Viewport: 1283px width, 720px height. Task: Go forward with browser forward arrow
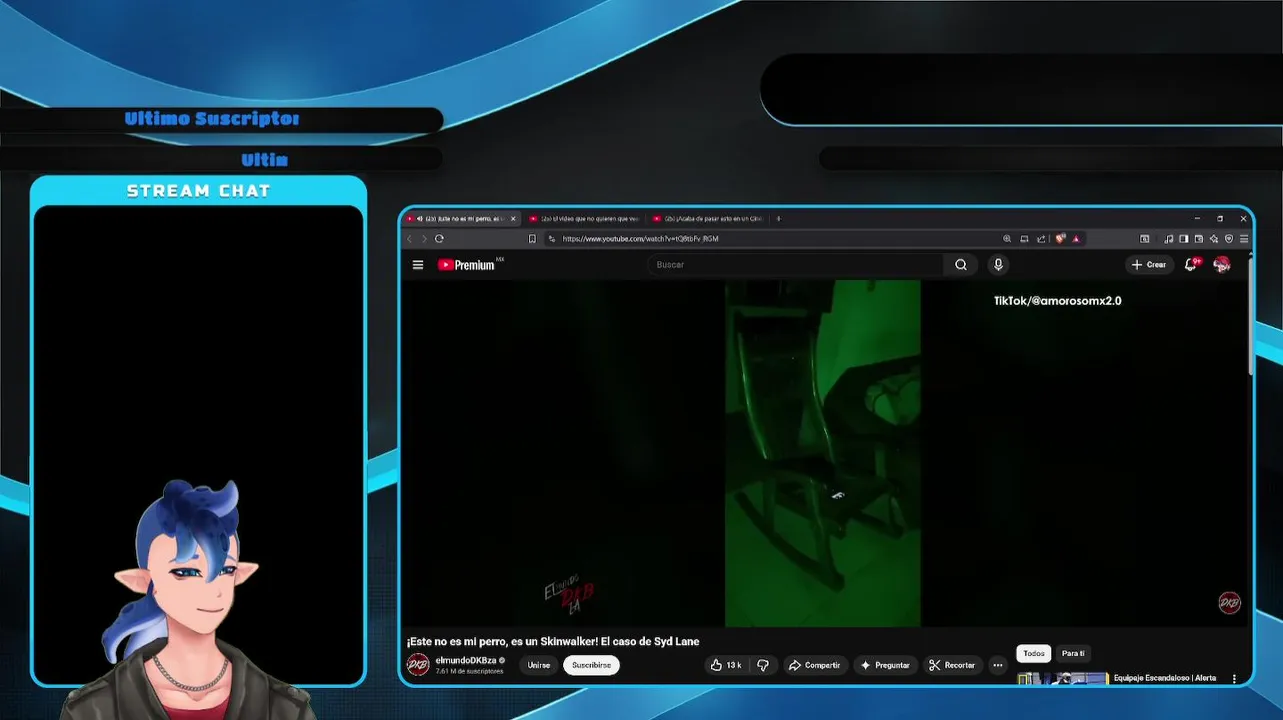point(424,239)
